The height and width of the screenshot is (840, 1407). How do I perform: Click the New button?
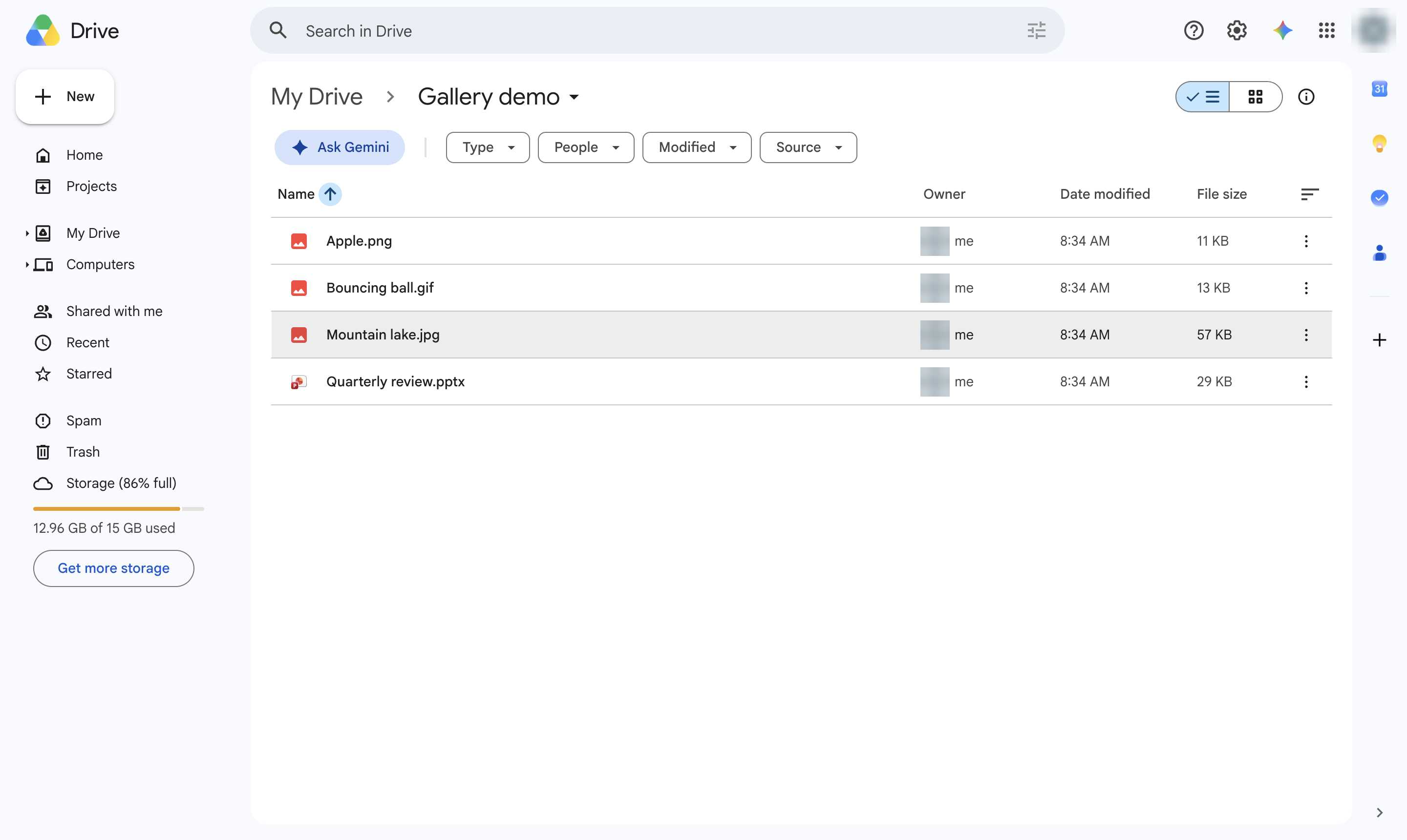65,97
